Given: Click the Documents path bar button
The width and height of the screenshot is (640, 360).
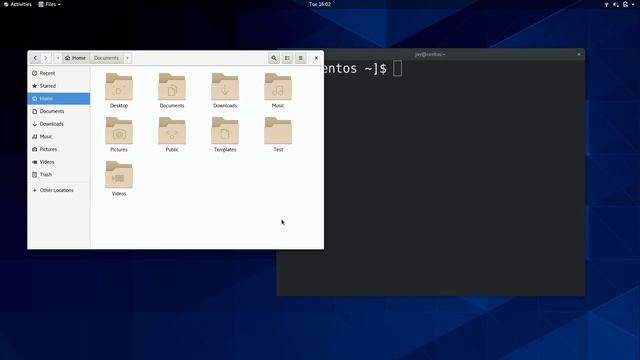Looking at the screenshot, I should click(x=106, y=58).
